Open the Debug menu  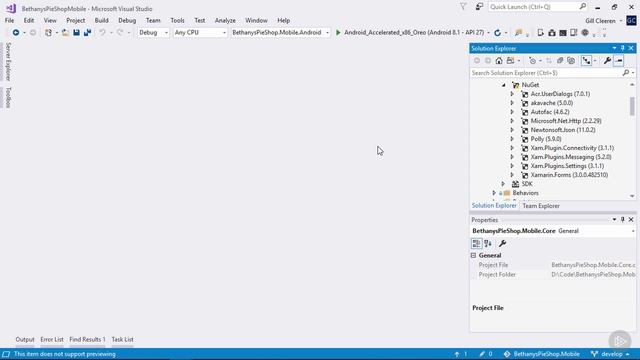(127, 20)
